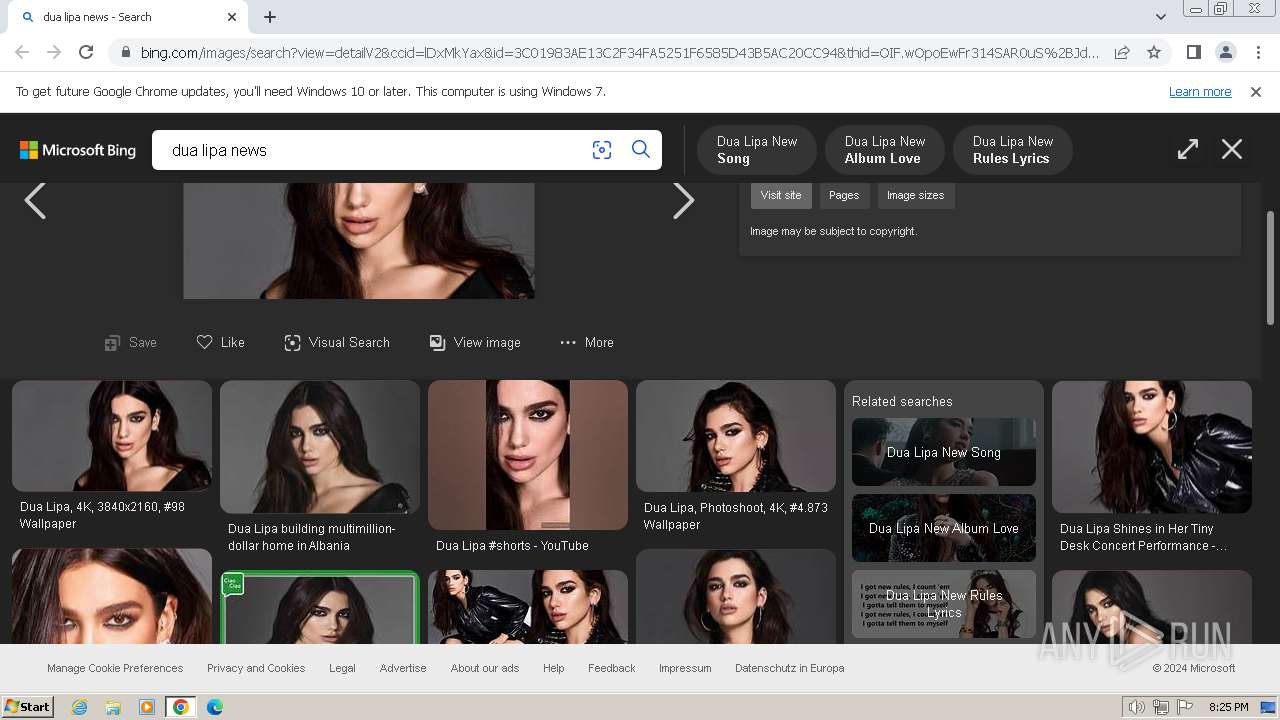The image size is (1280, 720).
Task: Click the Visit site button
Action: coord(781,195)
